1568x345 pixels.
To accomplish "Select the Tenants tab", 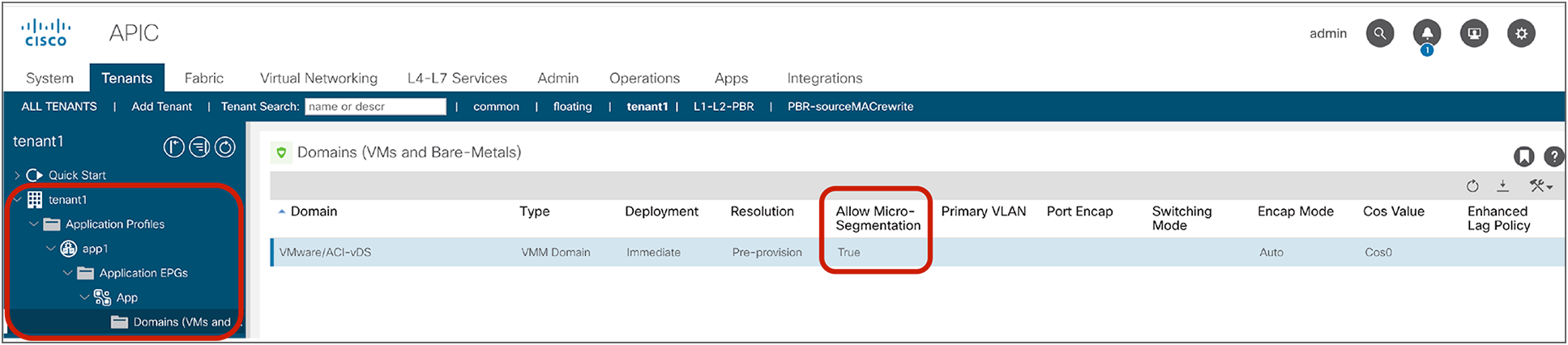I will [126, 78].
